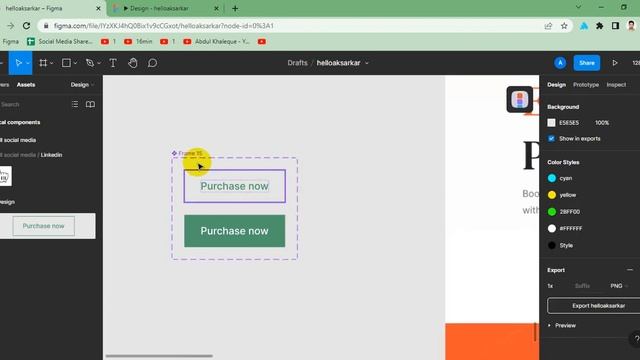Expand the Preview section
This screenshot has width=640, height=360.
(x=562, y=325)
